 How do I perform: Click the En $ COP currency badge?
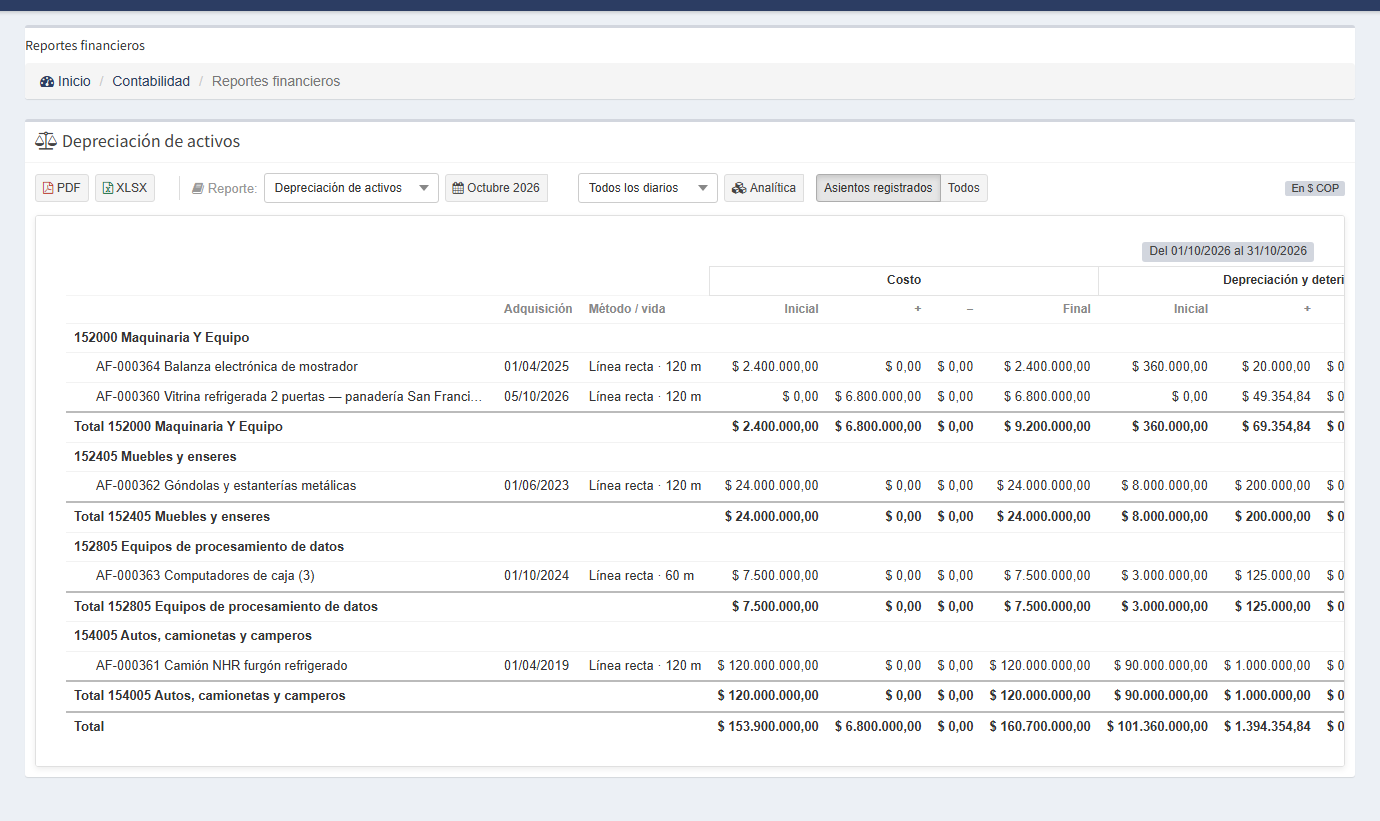tap(1315, 188)
